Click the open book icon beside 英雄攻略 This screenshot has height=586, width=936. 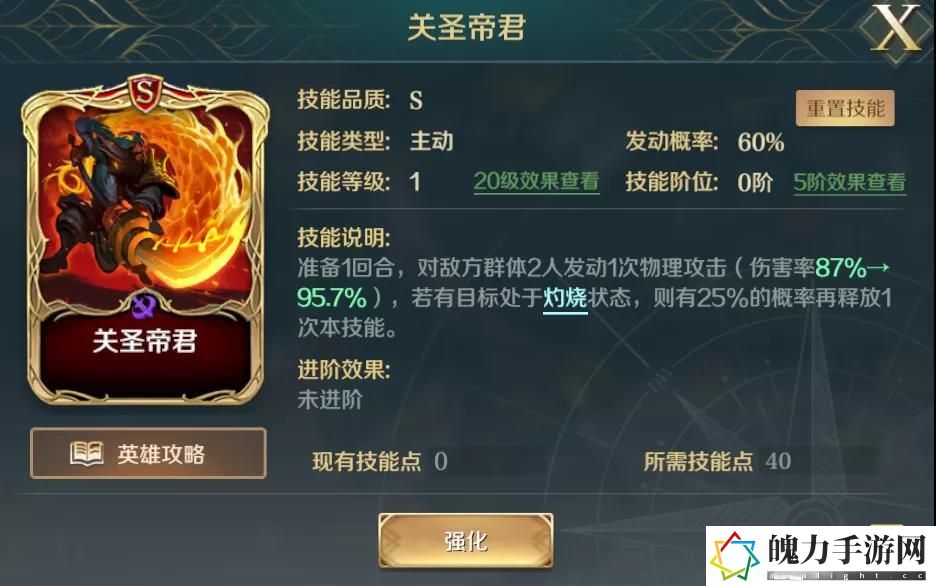coord(87,454)
